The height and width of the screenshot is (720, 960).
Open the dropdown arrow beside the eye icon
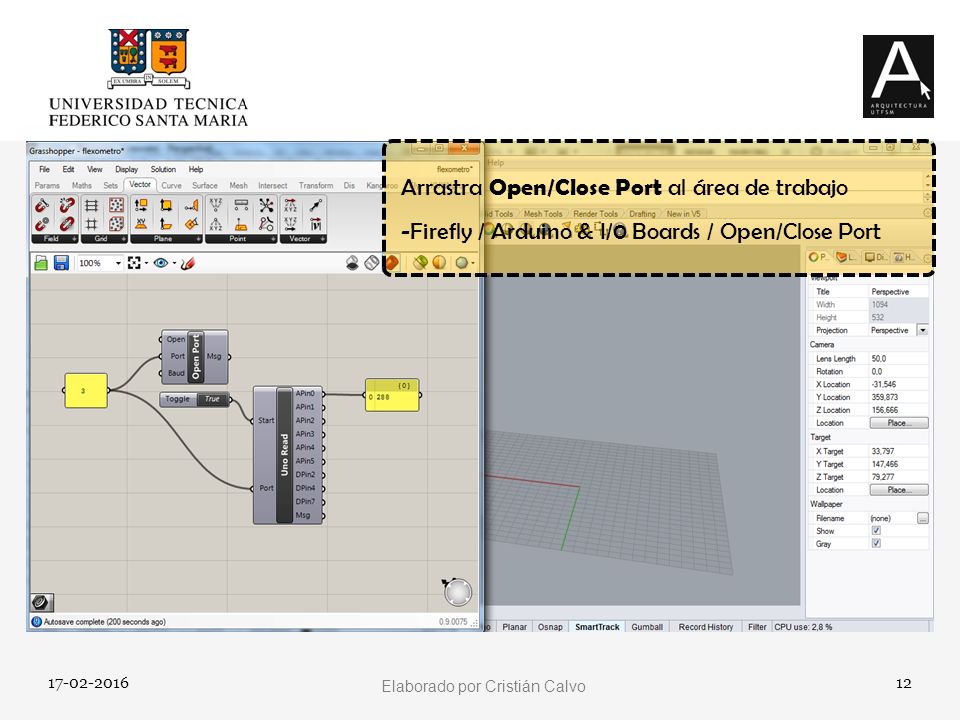click(174, 263)
